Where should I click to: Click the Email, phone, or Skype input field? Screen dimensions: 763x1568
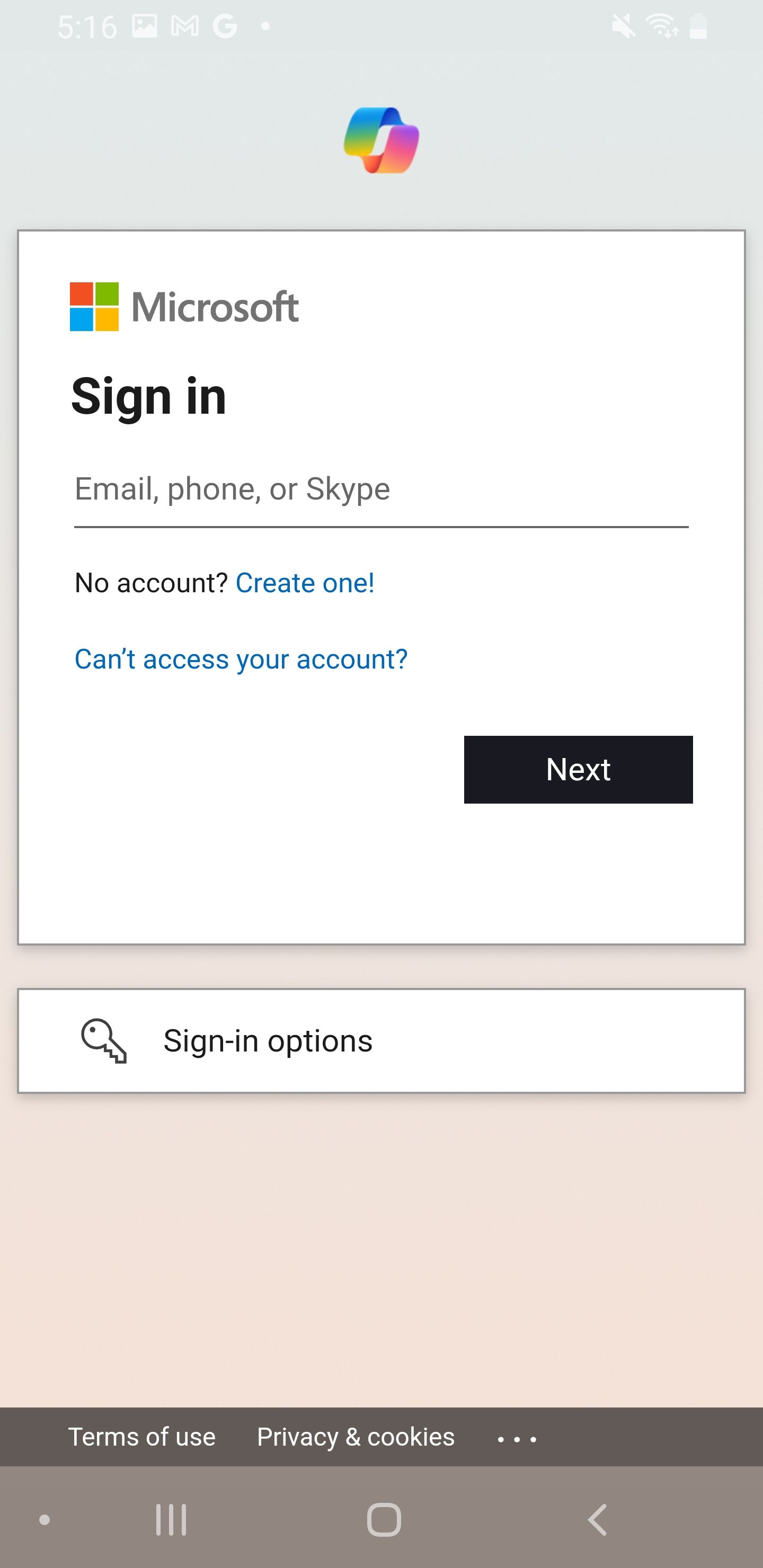[381, 489]
